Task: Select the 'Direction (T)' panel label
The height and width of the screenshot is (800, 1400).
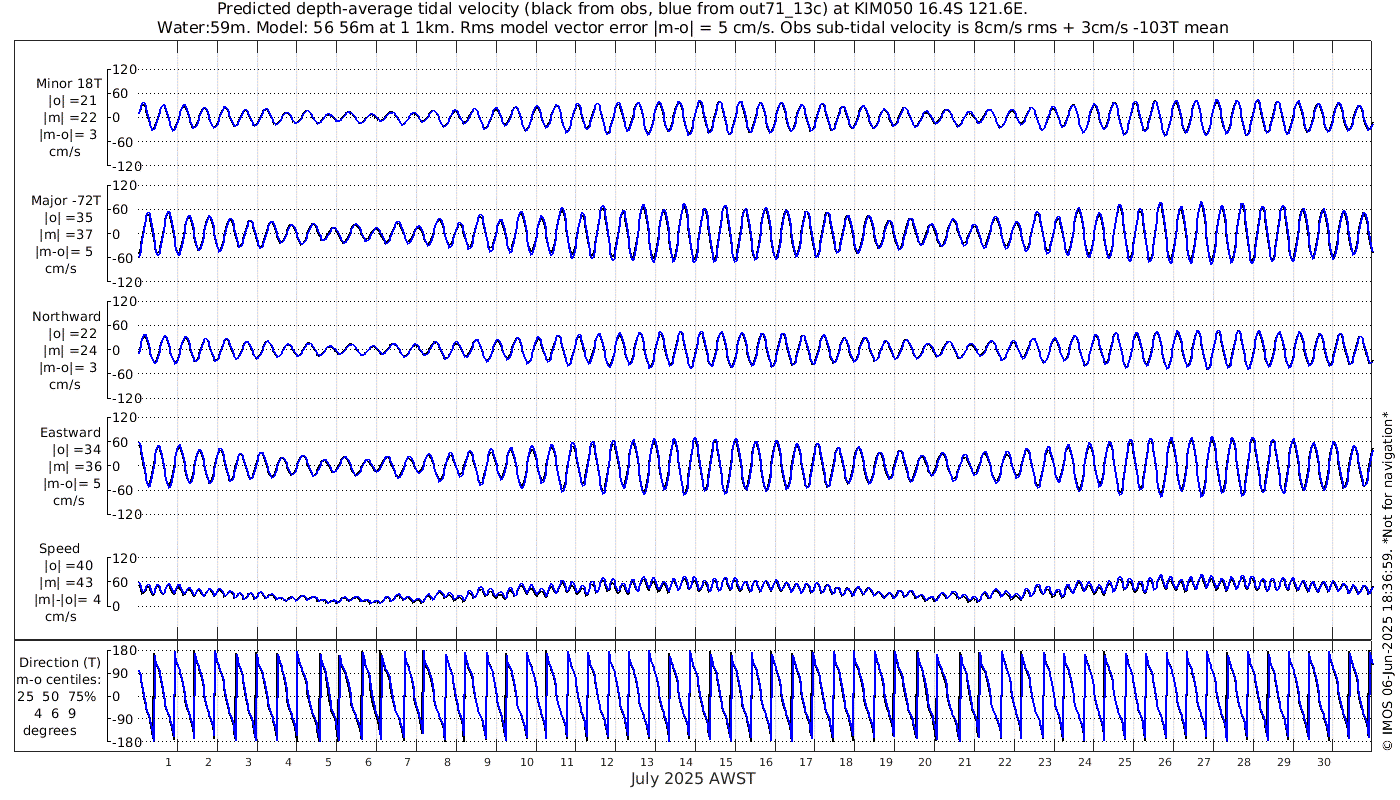Action: point(60,662)
